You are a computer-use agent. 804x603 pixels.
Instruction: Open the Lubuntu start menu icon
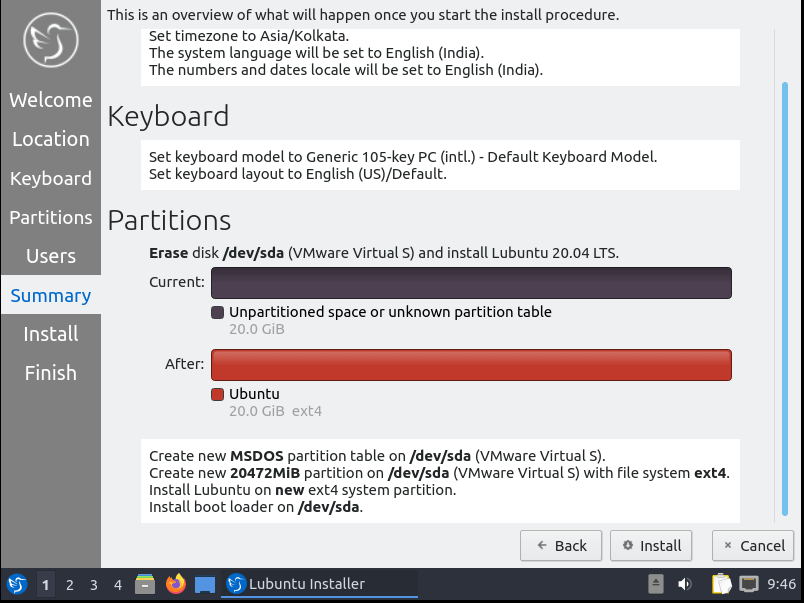(x=17, y=584)
